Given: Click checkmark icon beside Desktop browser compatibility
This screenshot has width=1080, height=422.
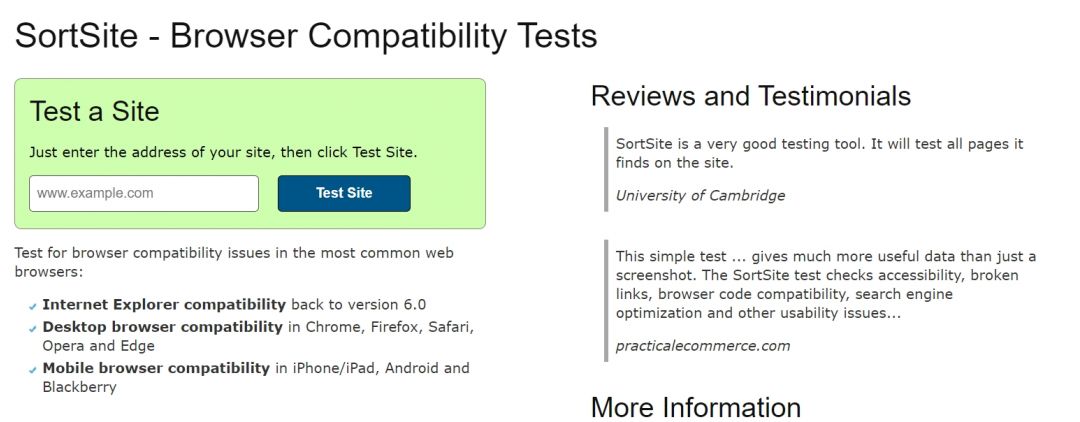Looking at the screenshot, I should pos(34,328).
